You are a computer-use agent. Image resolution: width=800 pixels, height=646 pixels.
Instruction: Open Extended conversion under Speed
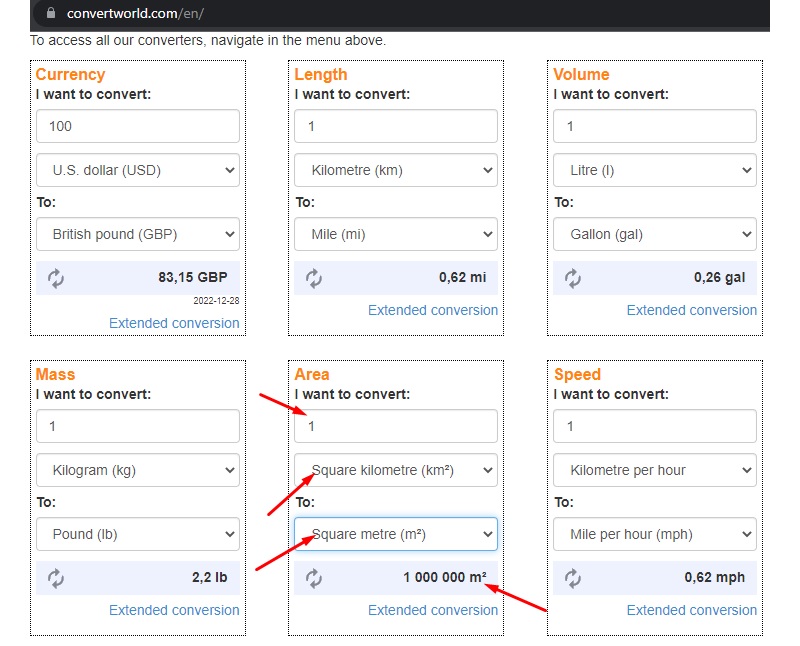691,610
